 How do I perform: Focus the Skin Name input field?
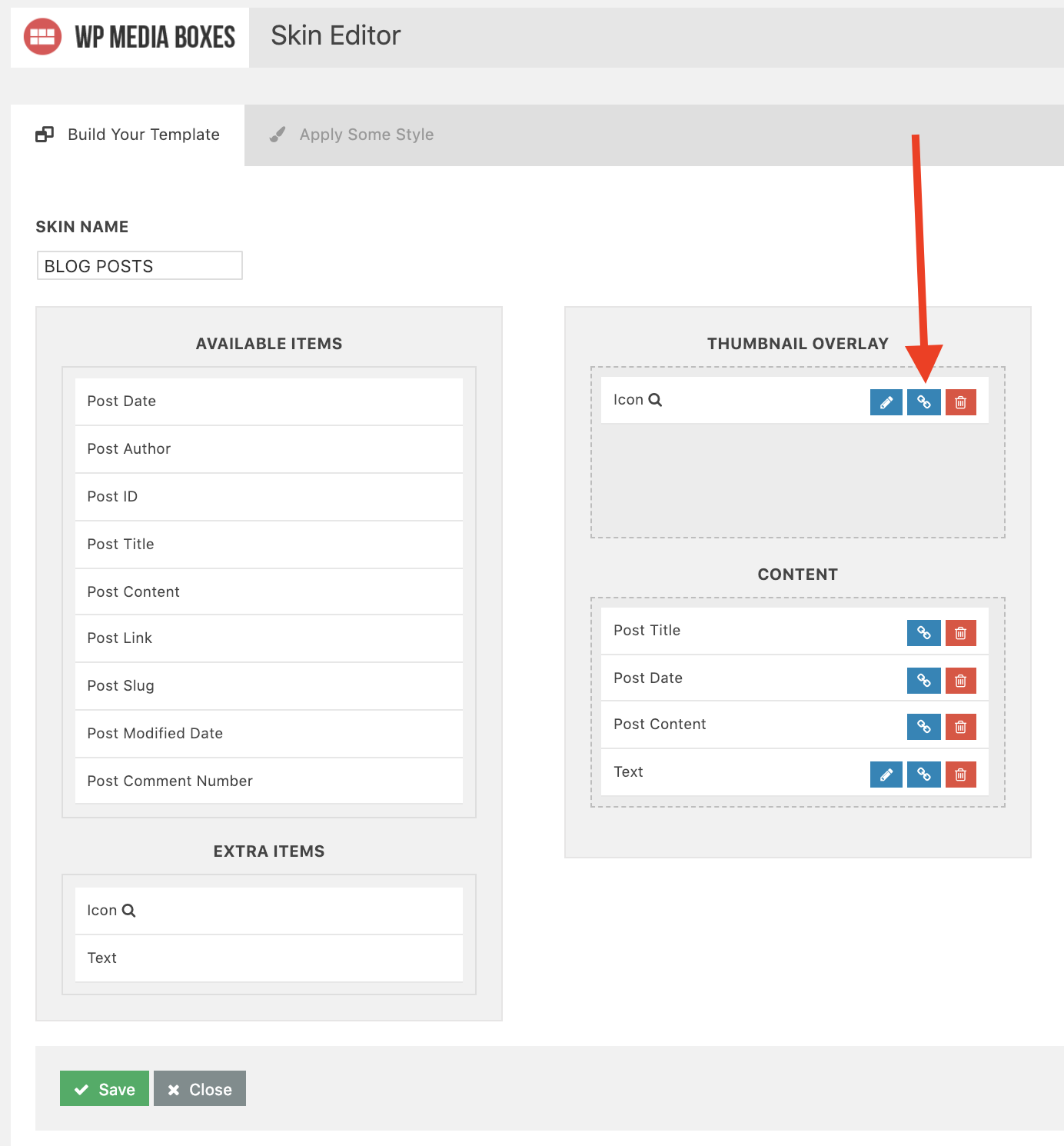139,266
